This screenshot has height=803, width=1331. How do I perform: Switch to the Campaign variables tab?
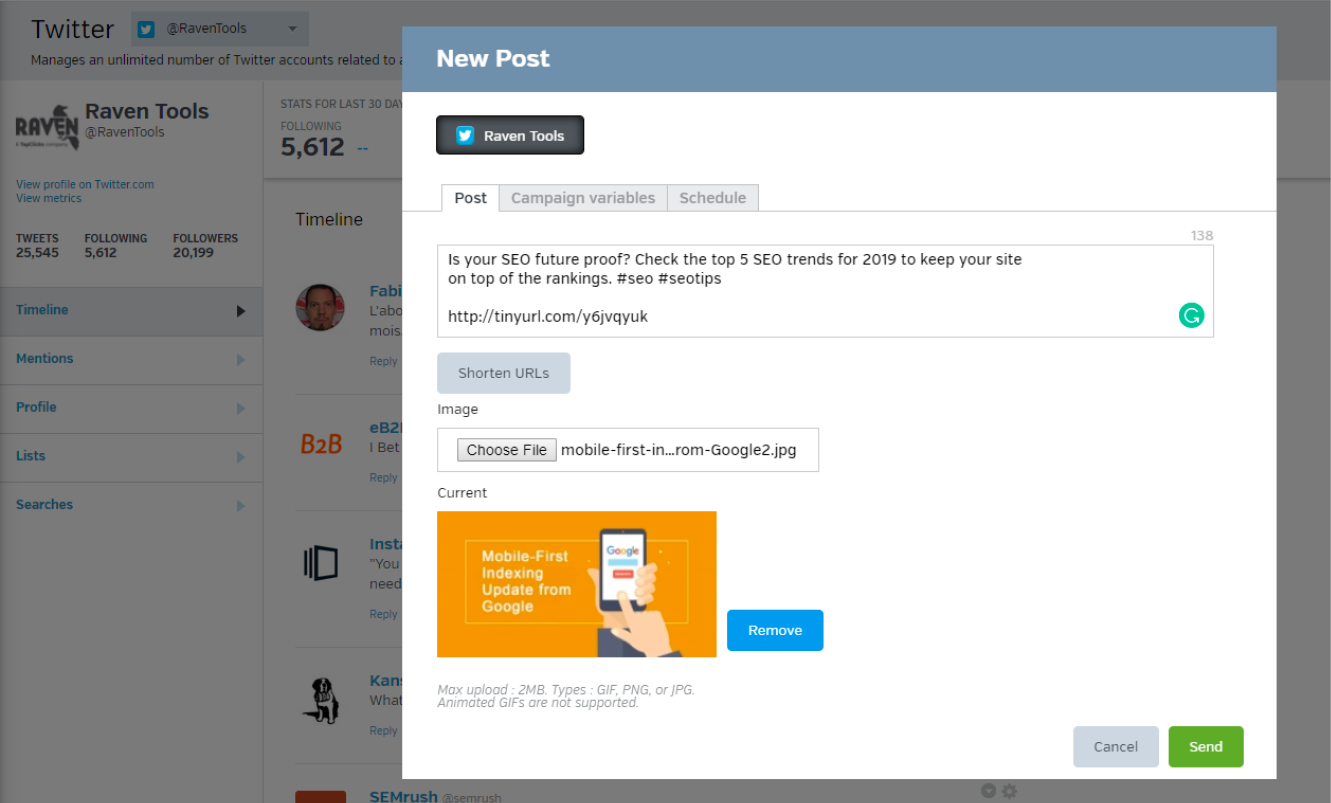(583, 198)
